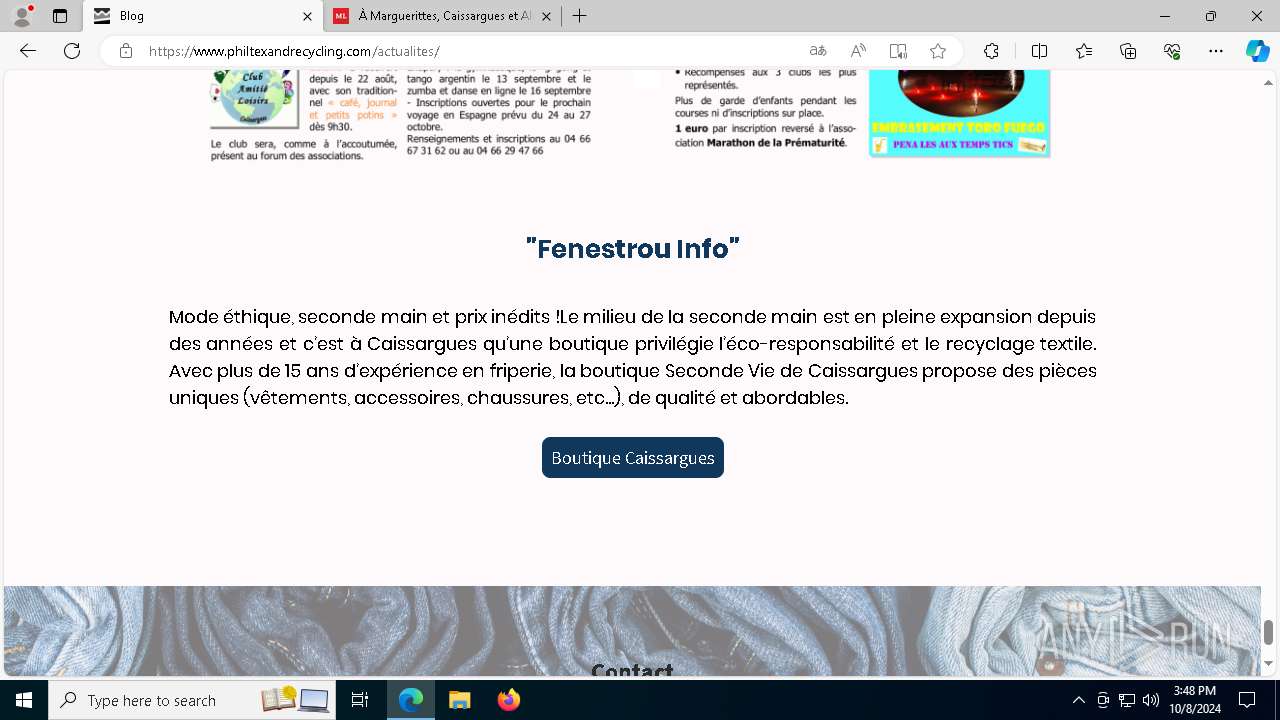Refresh the current page

72,51
